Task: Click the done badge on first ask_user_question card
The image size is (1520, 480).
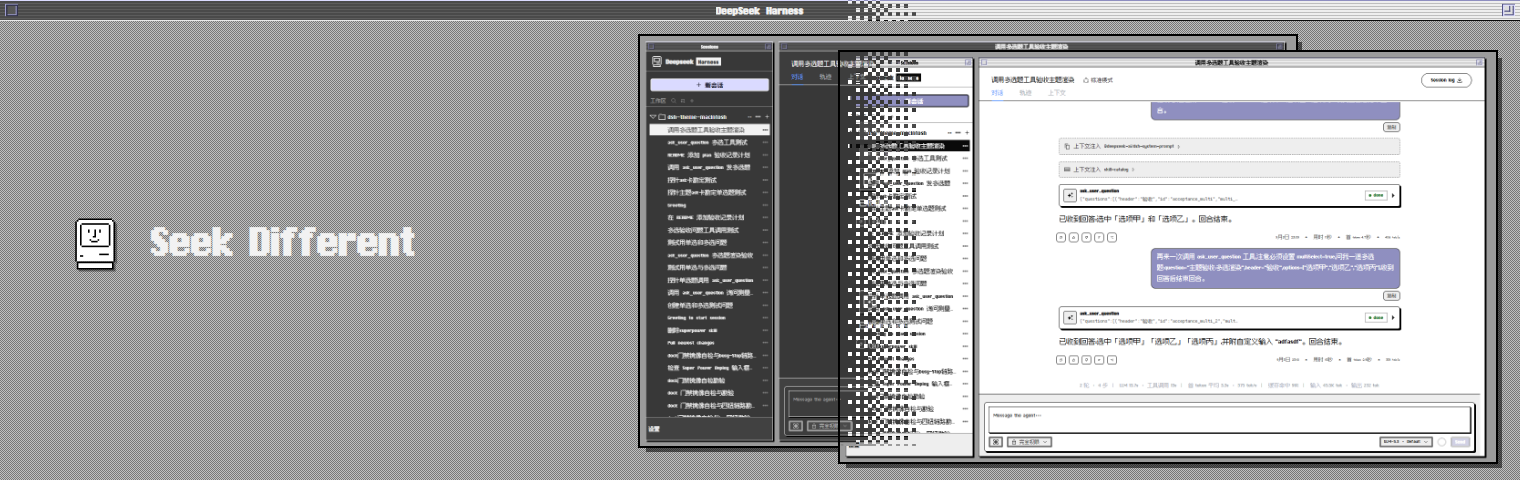Action: coord(1375,196)
